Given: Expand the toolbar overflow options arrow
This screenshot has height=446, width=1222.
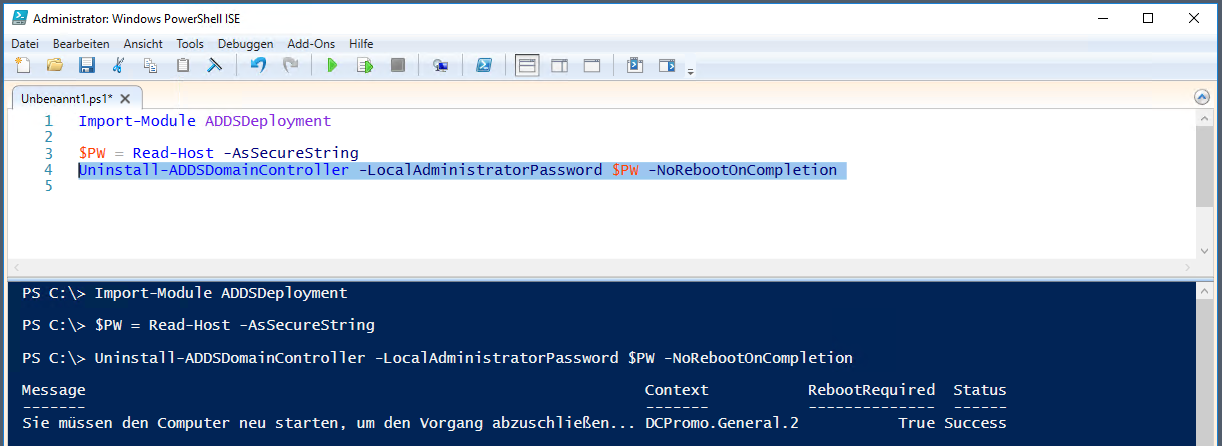Looking at the screenshot, I should pyautogui.click(x=691, y=70).
